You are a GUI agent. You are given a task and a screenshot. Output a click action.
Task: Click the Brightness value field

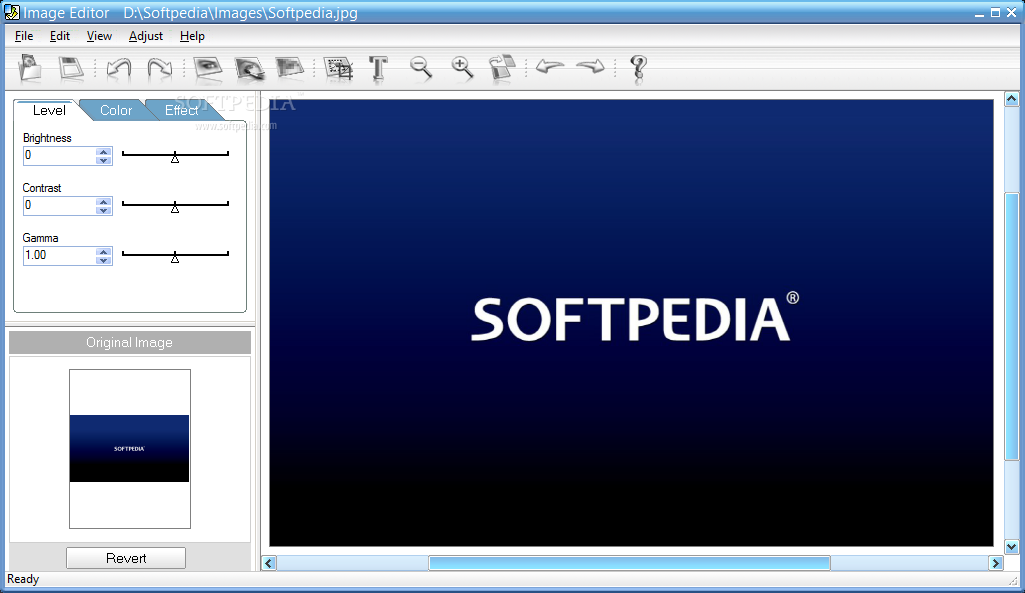[x=59, y=156]
